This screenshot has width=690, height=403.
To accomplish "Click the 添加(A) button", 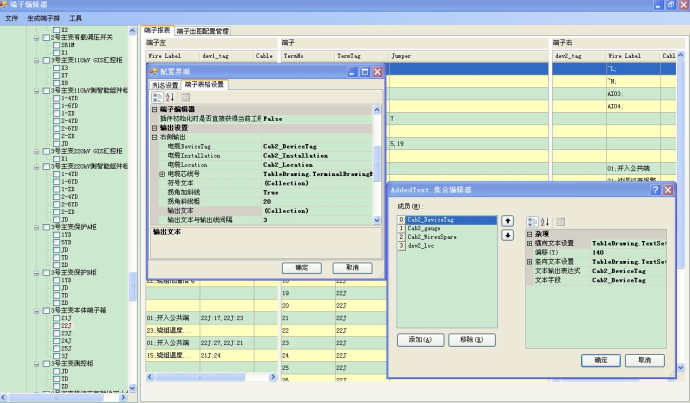I will [x=421, y=340].
